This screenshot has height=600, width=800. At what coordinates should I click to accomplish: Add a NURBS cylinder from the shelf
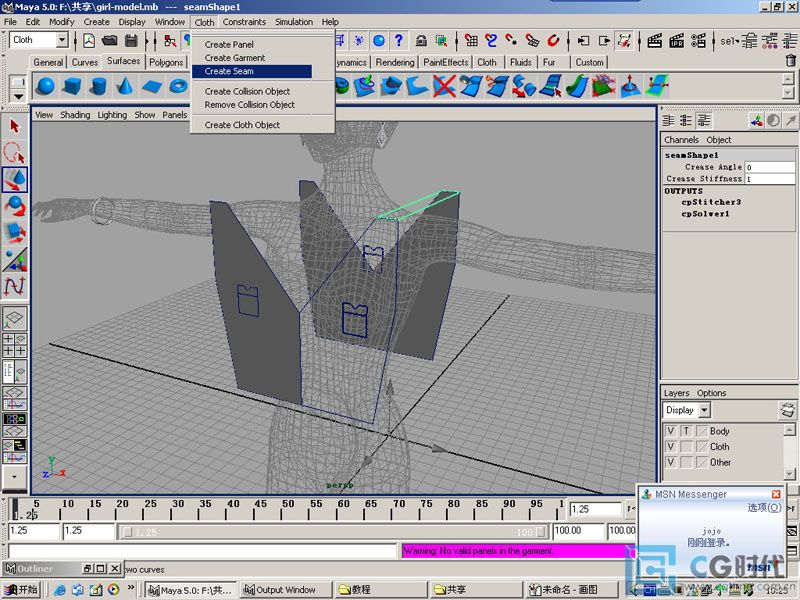tap(98, 86)
